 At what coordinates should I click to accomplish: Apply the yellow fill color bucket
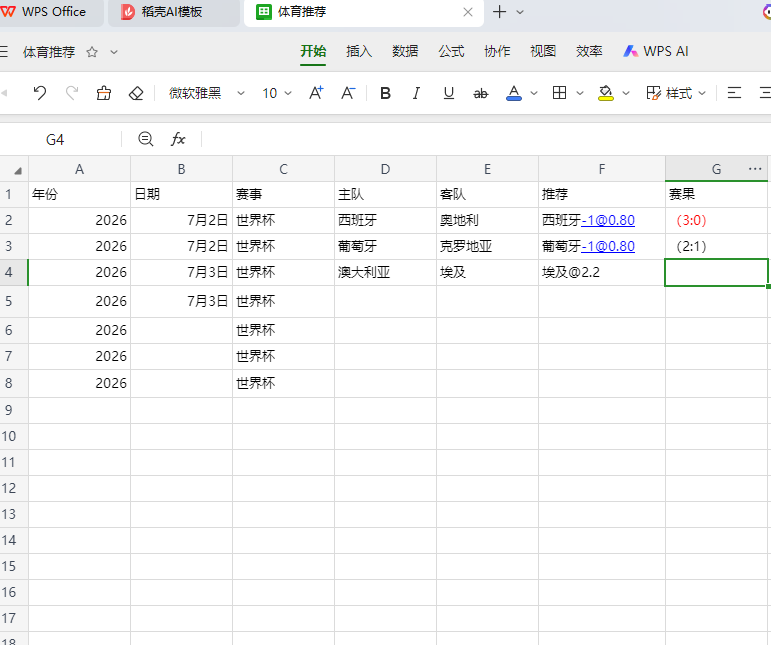pos(606,92)
